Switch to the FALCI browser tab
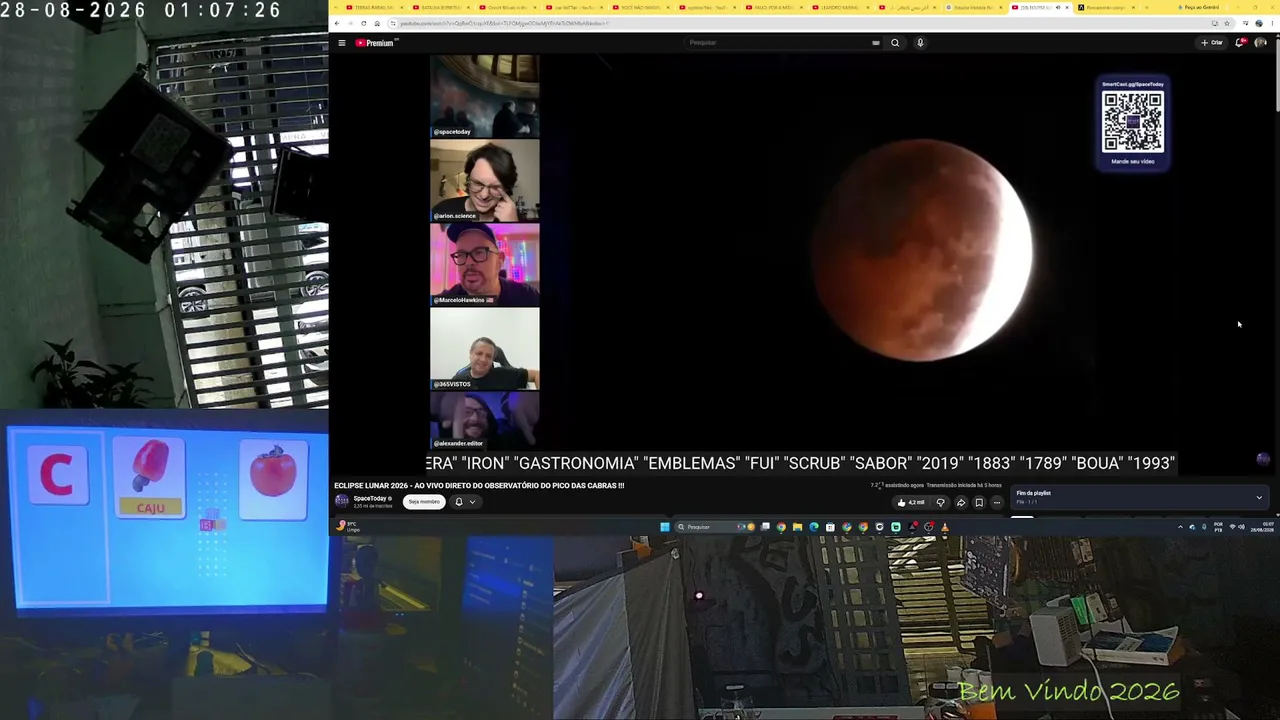 click(x=772, y=7)
